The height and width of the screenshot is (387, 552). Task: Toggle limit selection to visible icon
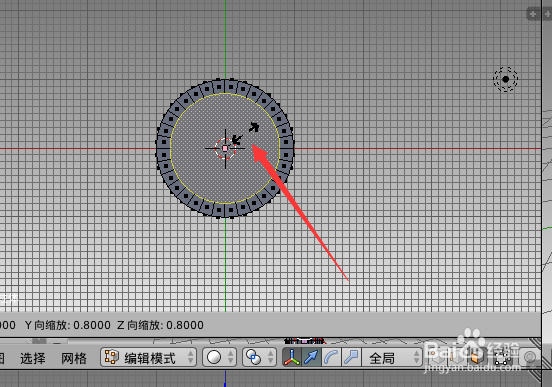tap(503, 357)
